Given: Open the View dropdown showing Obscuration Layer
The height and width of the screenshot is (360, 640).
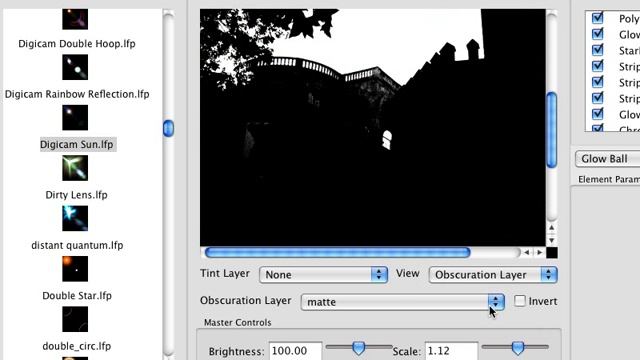Looking at the screenshot, I should click(x=493, y=275).
